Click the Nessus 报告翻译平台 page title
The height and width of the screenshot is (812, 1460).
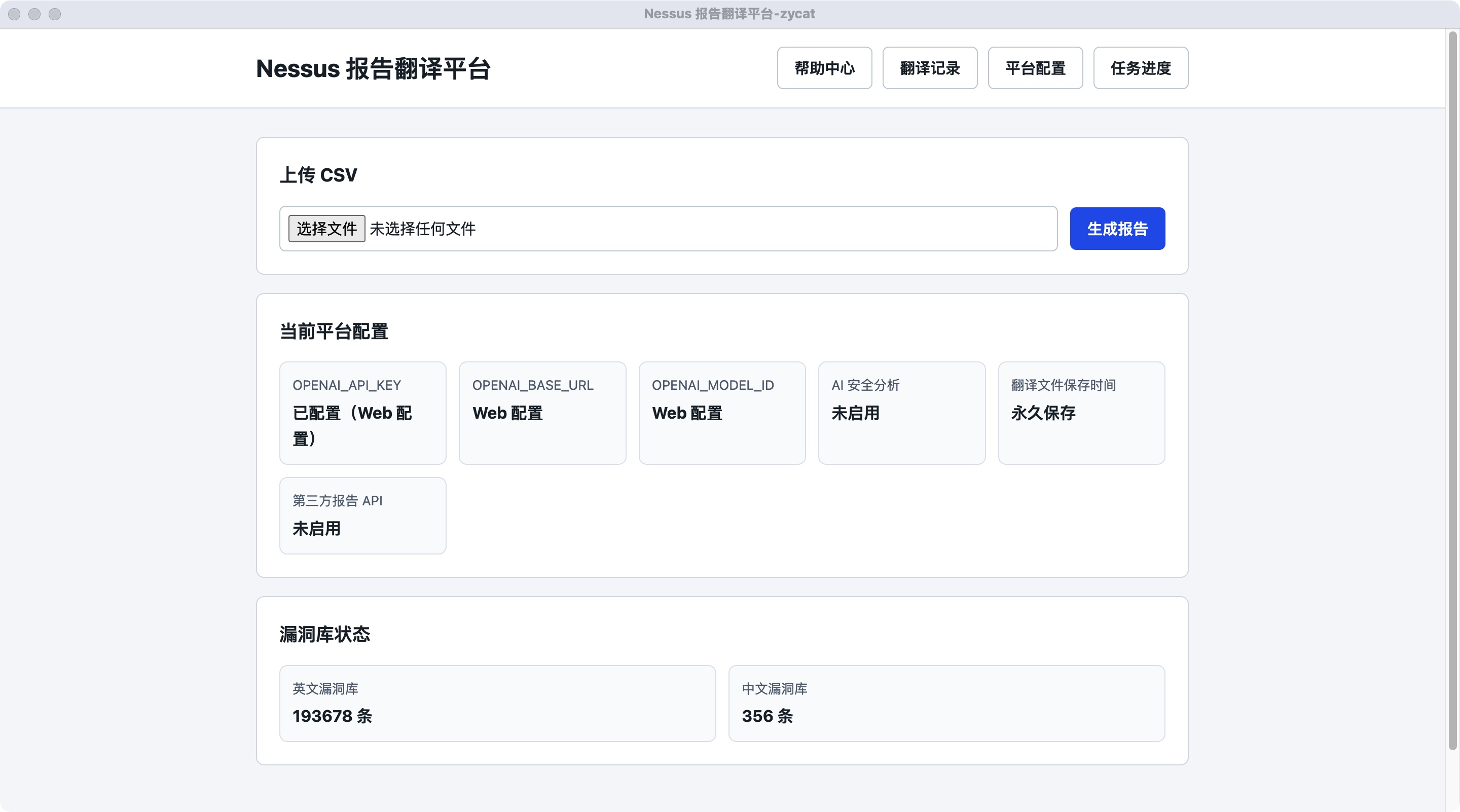[373, 68]
